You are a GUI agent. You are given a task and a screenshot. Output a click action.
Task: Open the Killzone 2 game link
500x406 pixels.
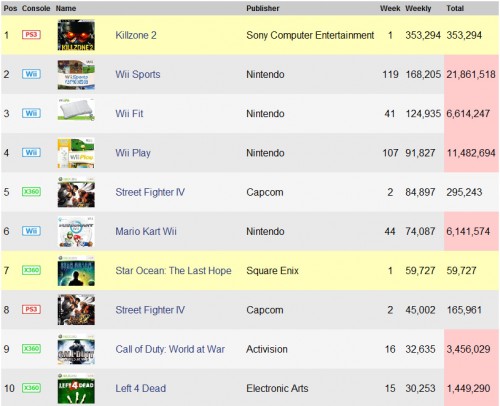point(136,35)
